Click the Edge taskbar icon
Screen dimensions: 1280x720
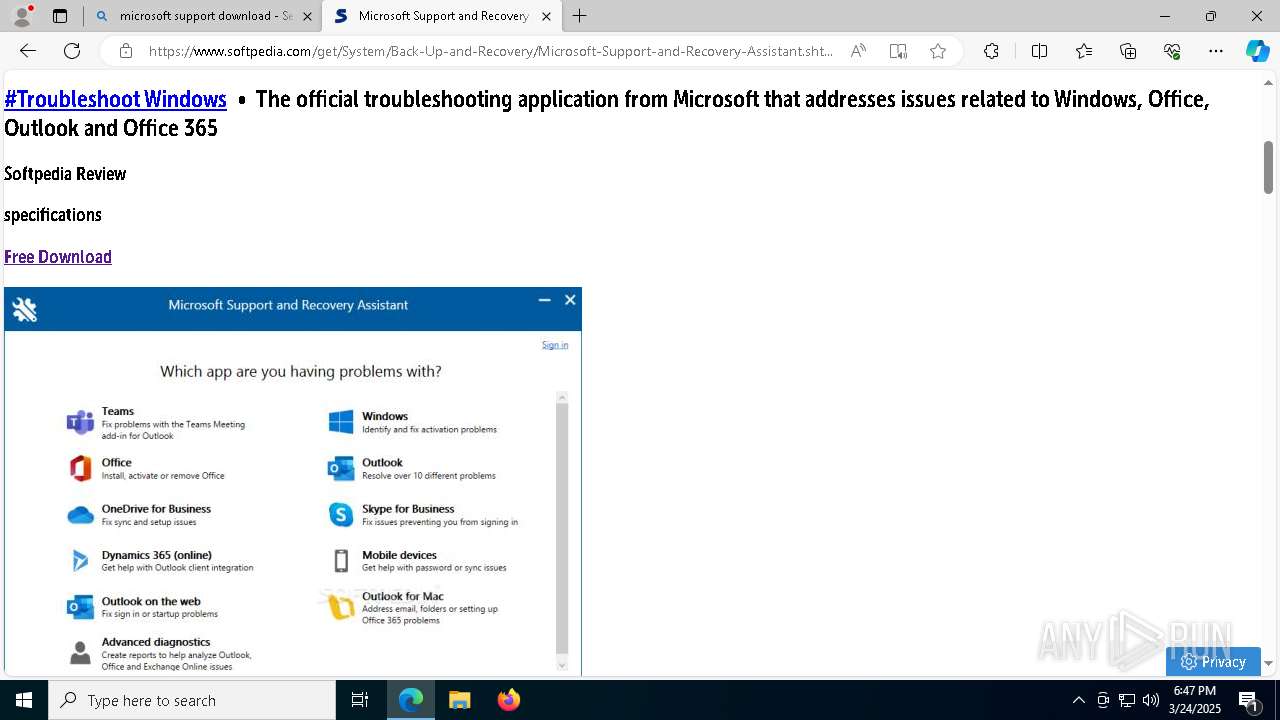(x=411, y=700)
